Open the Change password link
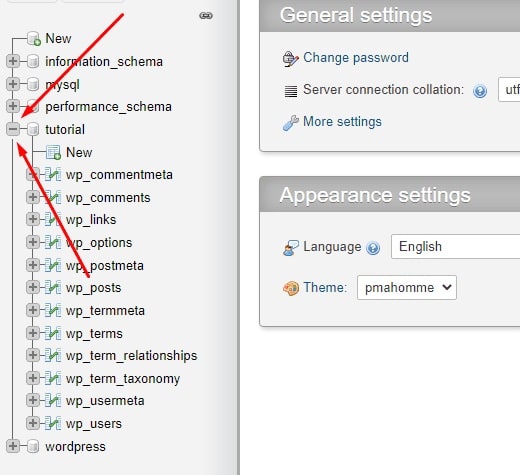 click(x=356, y=58)
